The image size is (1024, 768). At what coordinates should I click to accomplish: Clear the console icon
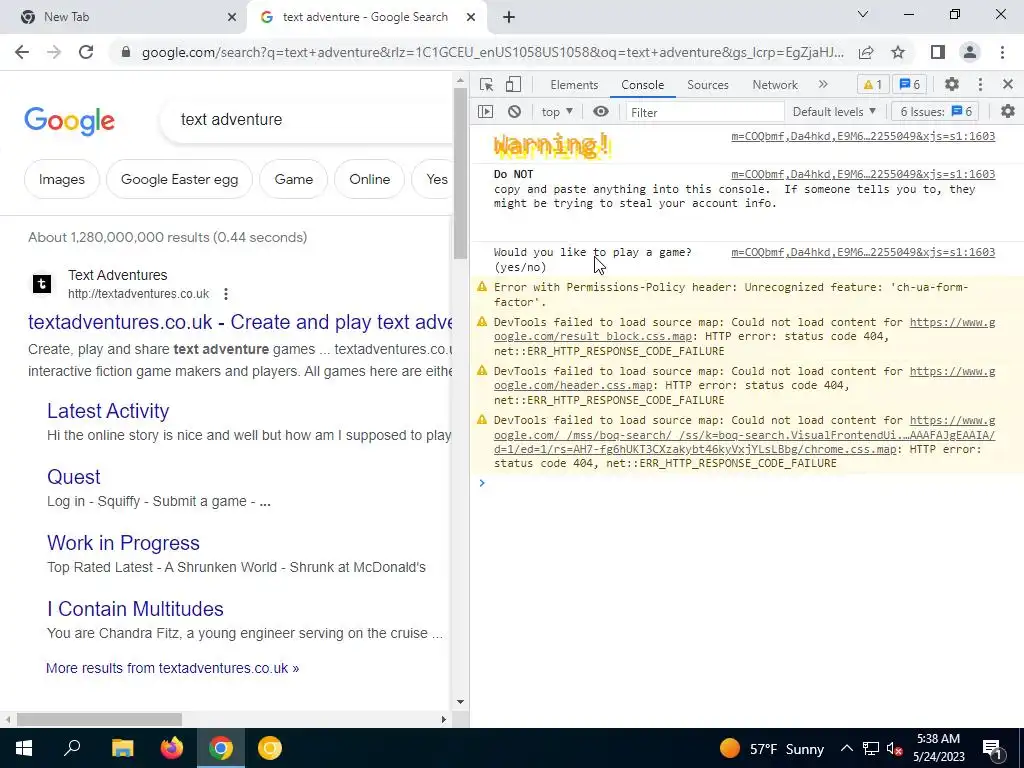pos(515,112)
